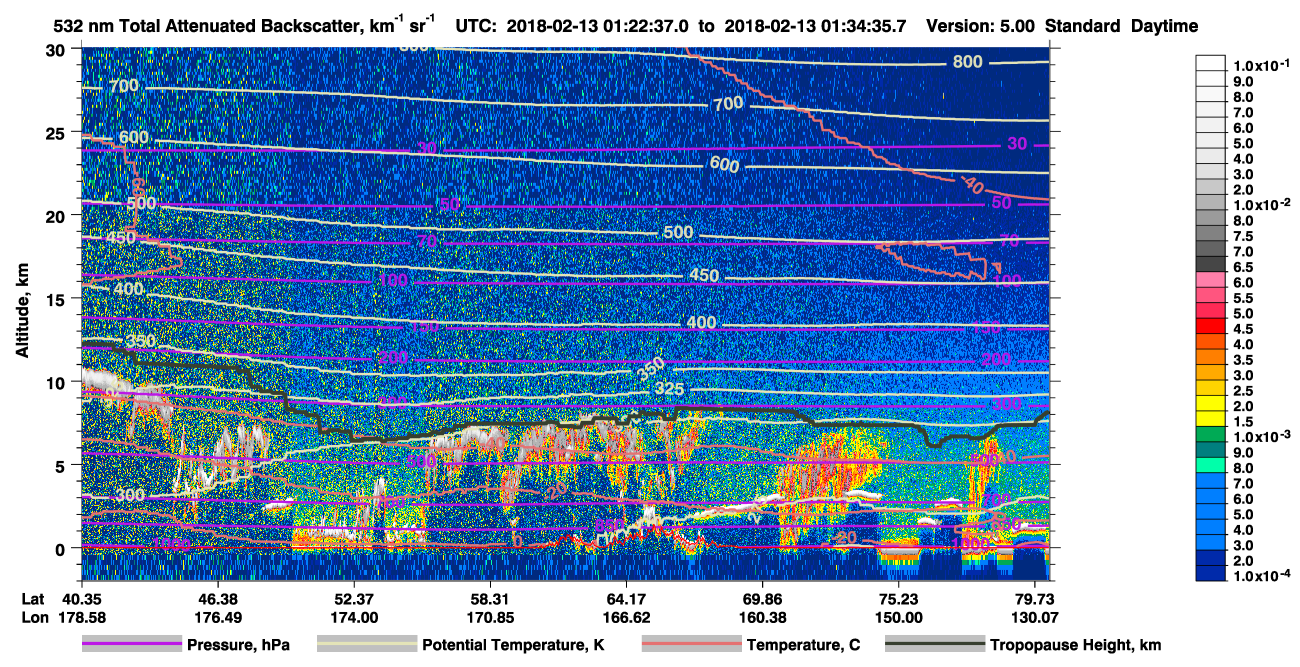
Task: Click the dark gray colorbar swatch beside 6.5
Action: (x=1211, y=265)
